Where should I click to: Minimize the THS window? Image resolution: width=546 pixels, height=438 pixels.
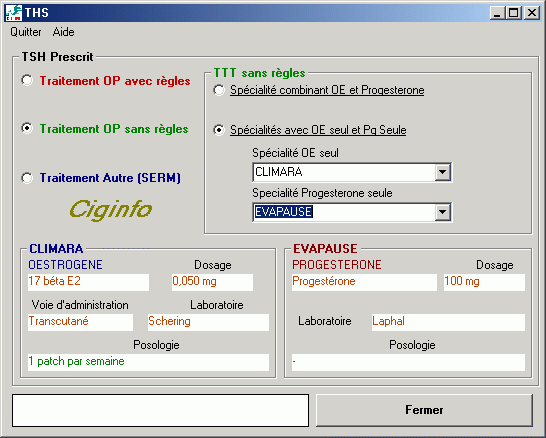tap(497, 13)
